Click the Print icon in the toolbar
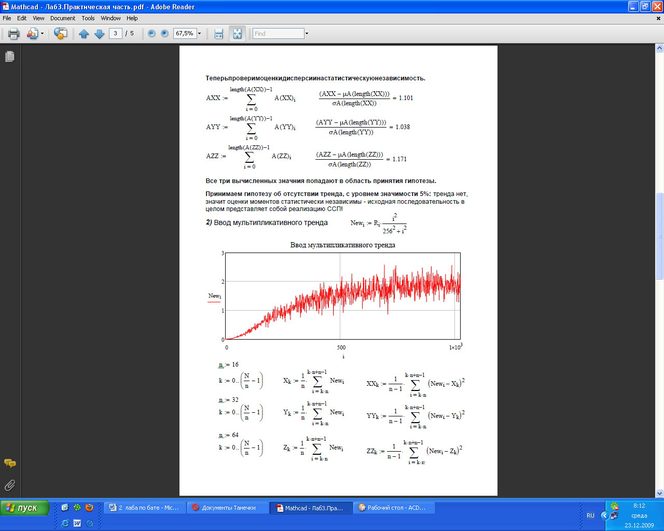Screen dimensions: 664x531 point(14,33)
